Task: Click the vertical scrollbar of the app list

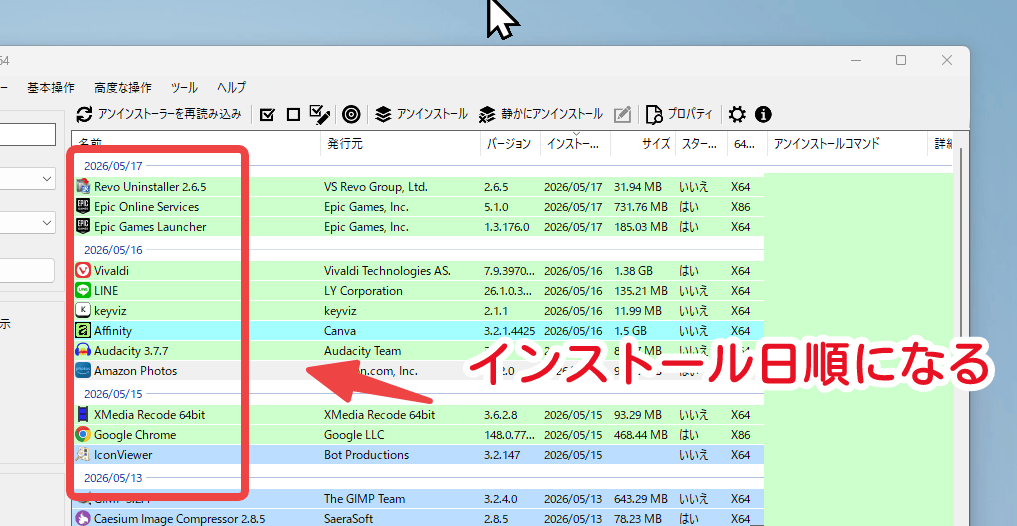Action: point(961,337)
